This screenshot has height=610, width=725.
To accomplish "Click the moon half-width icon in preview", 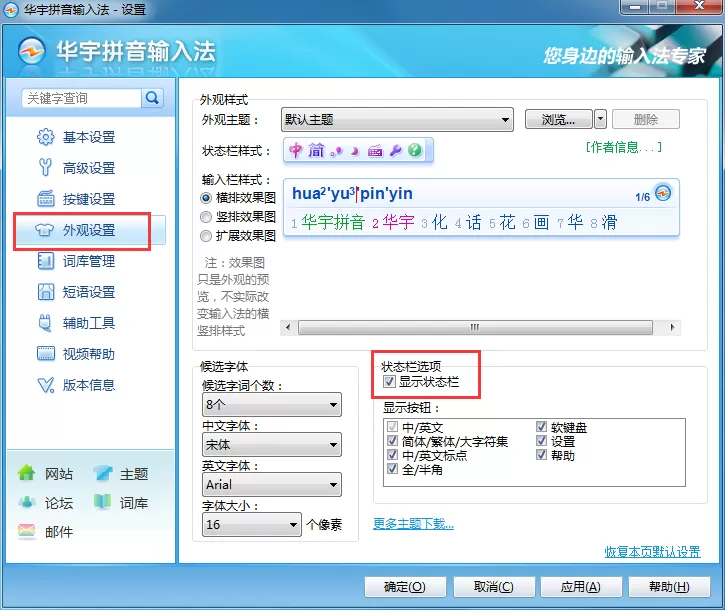I will 355,151.
